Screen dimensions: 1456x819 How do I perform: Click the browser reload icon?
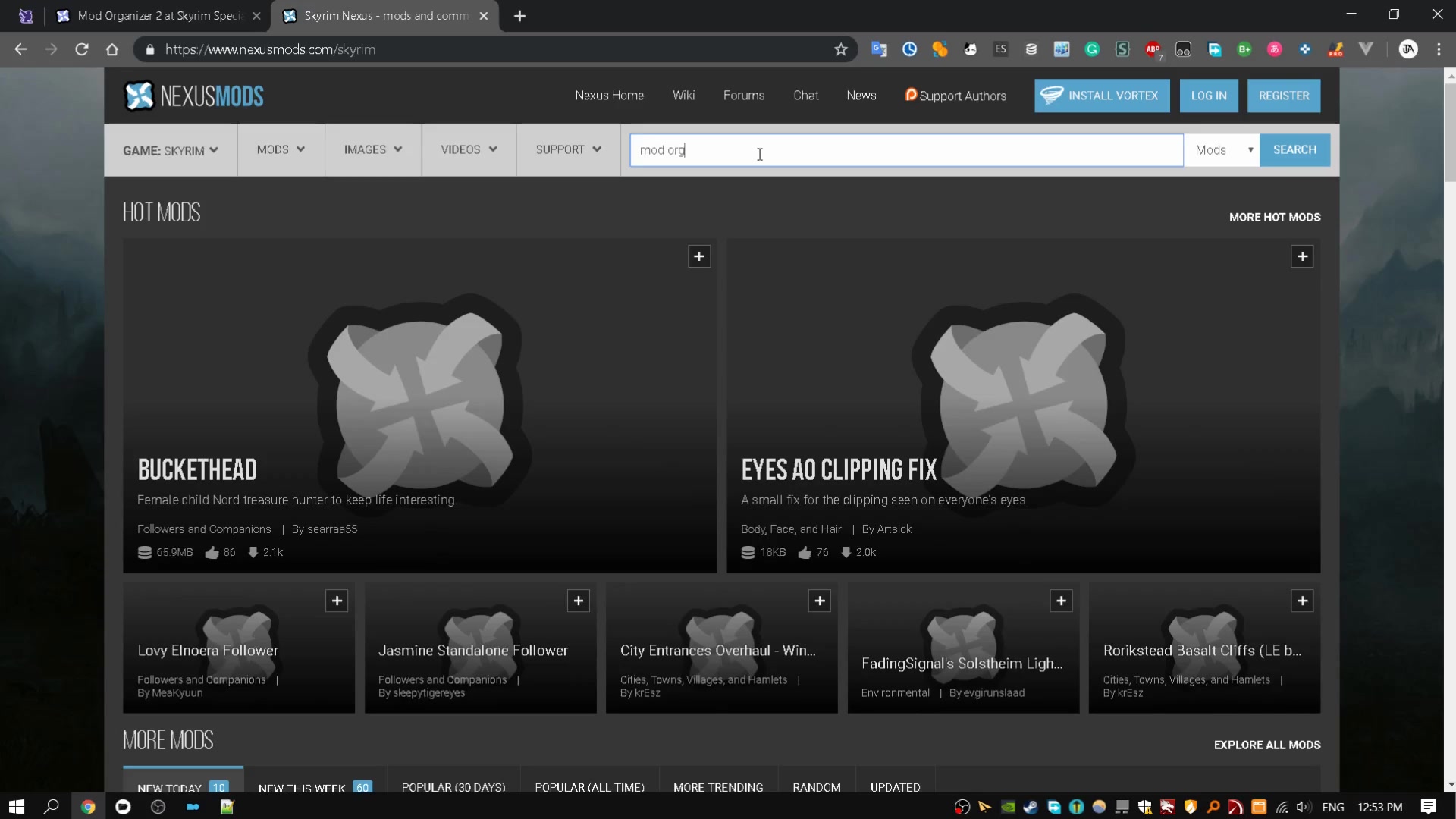(82, 49)
